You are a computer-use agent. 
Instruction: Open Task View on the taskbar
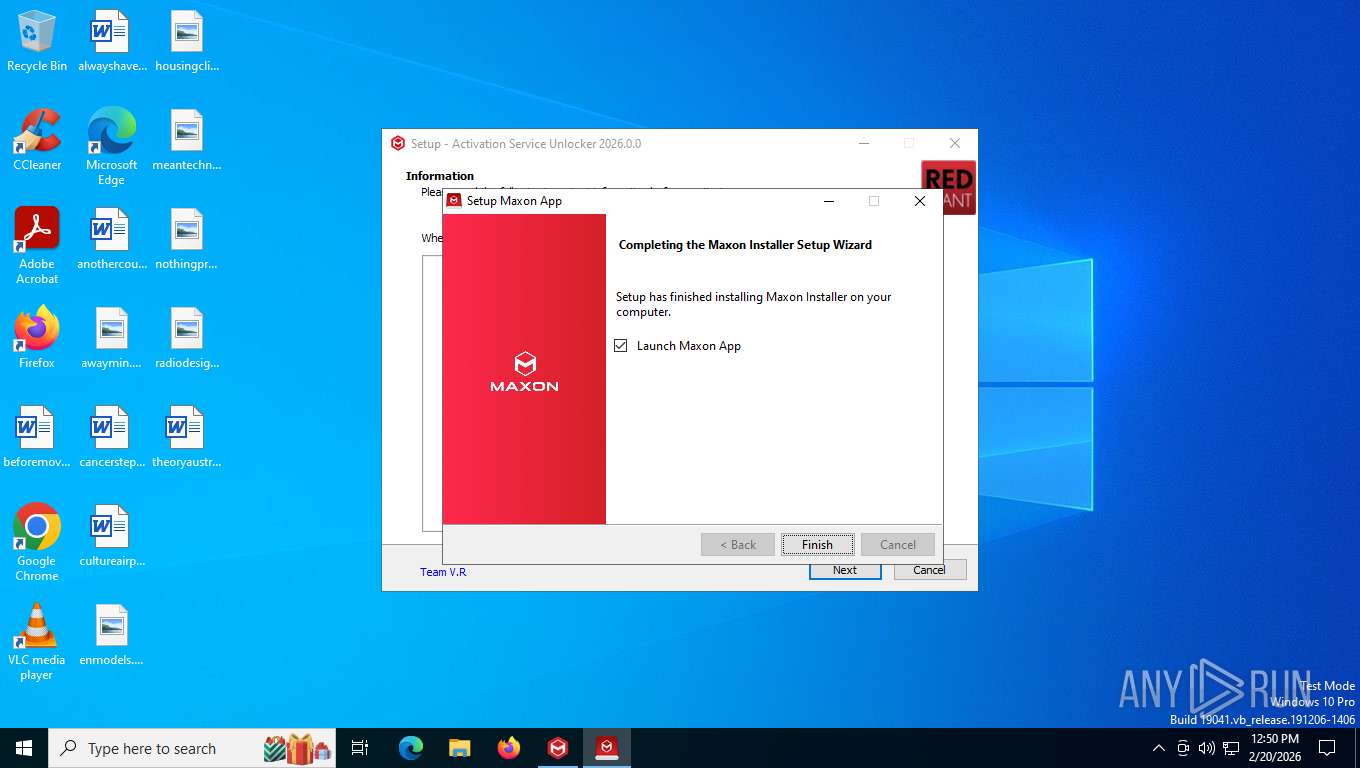(x=360, y=748)
